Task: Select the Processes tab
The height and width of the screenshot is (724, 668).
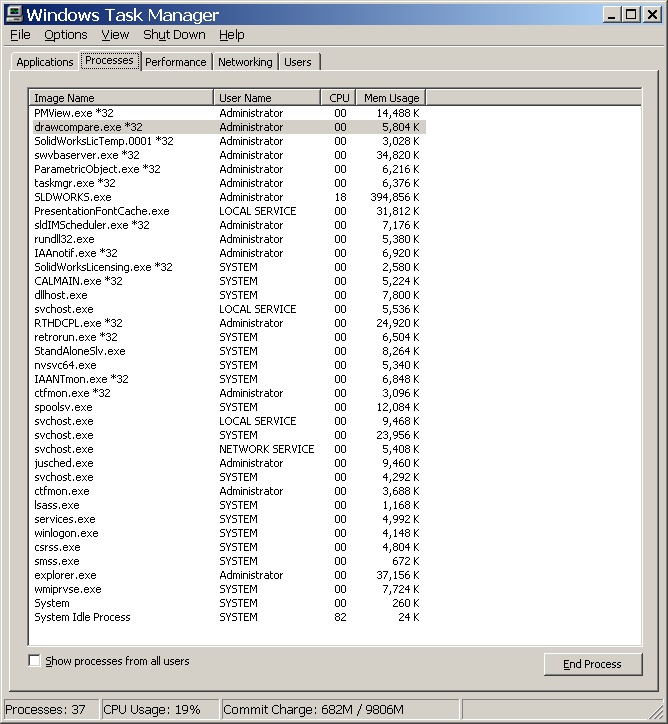Action: 109,60
